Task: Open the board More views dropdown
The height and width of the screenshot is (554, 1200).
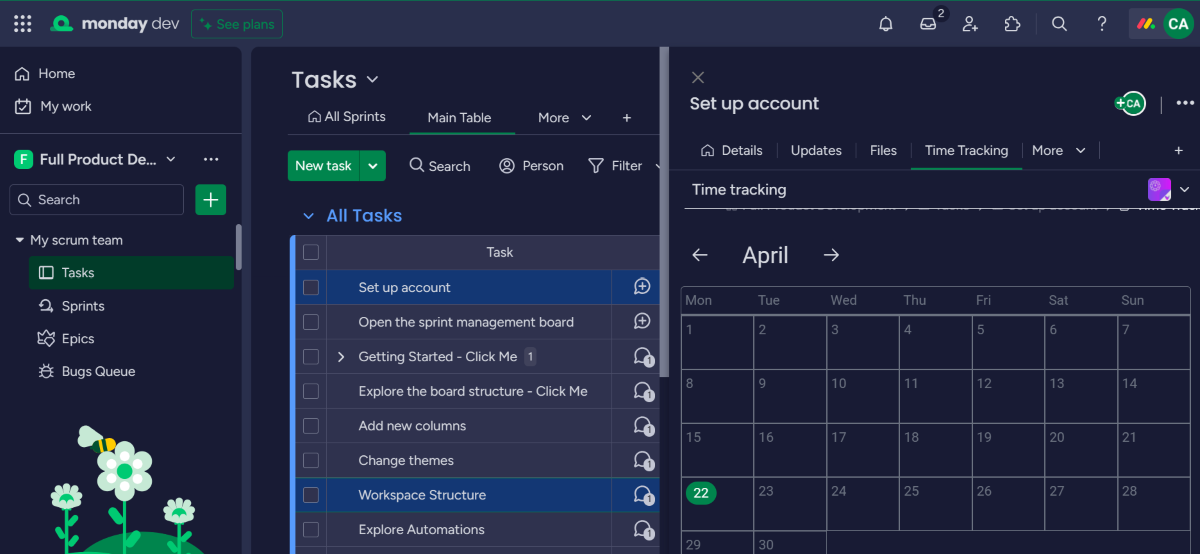Action: pos(565,117)
